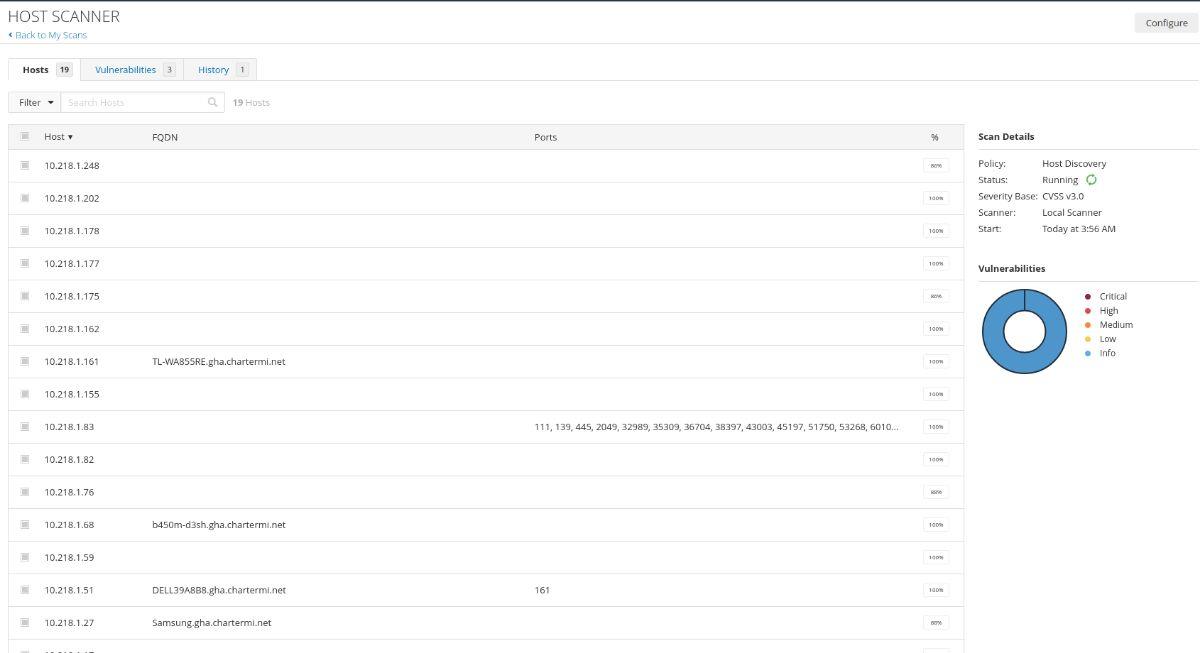Check the box for host 10.218.1.248
Viewport: 1200px width, 653px height.
click(x=25, y=166)
